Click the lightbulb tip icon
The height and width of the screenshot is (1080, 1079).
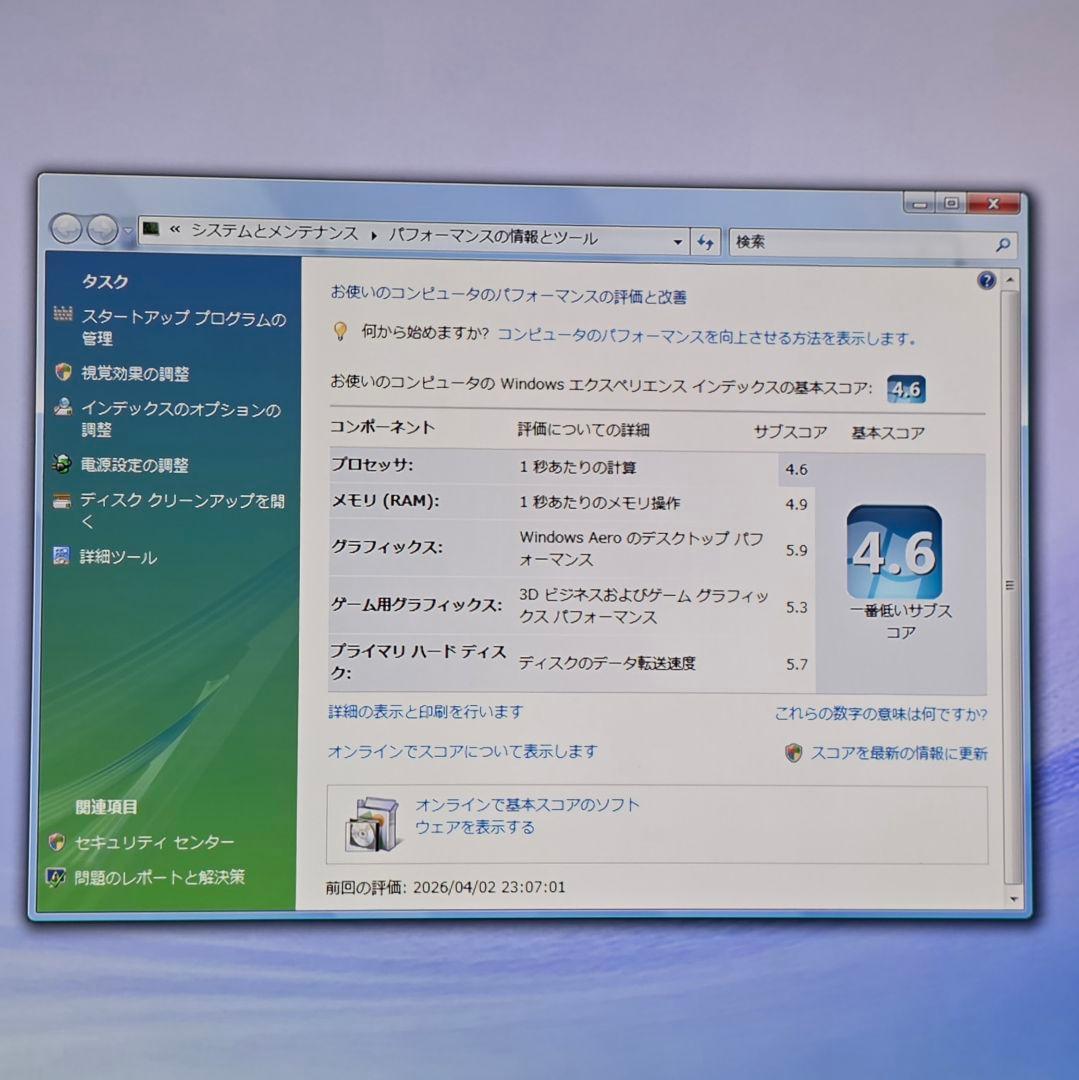pyautogui.click(x=340, y=331)
